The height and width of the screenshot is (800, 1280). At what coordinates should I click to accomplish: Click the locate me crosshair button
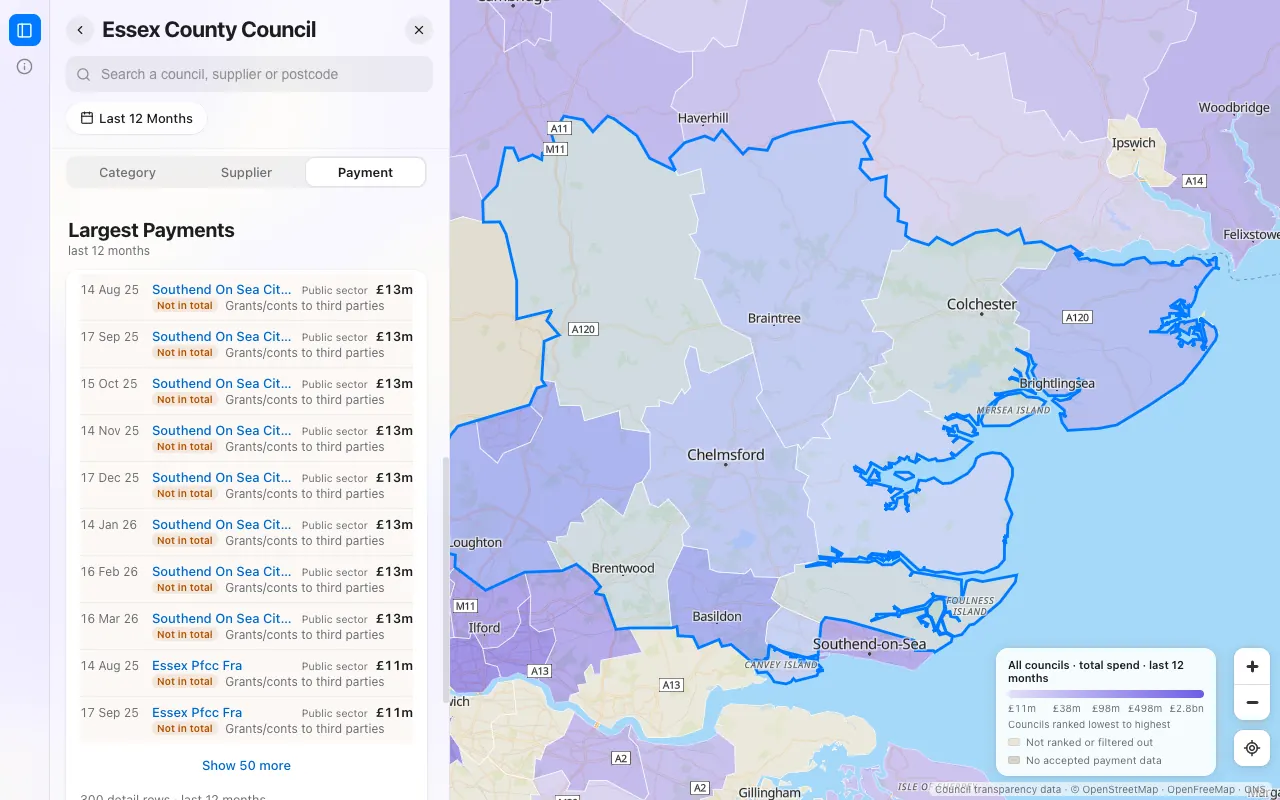point(1252,748)
